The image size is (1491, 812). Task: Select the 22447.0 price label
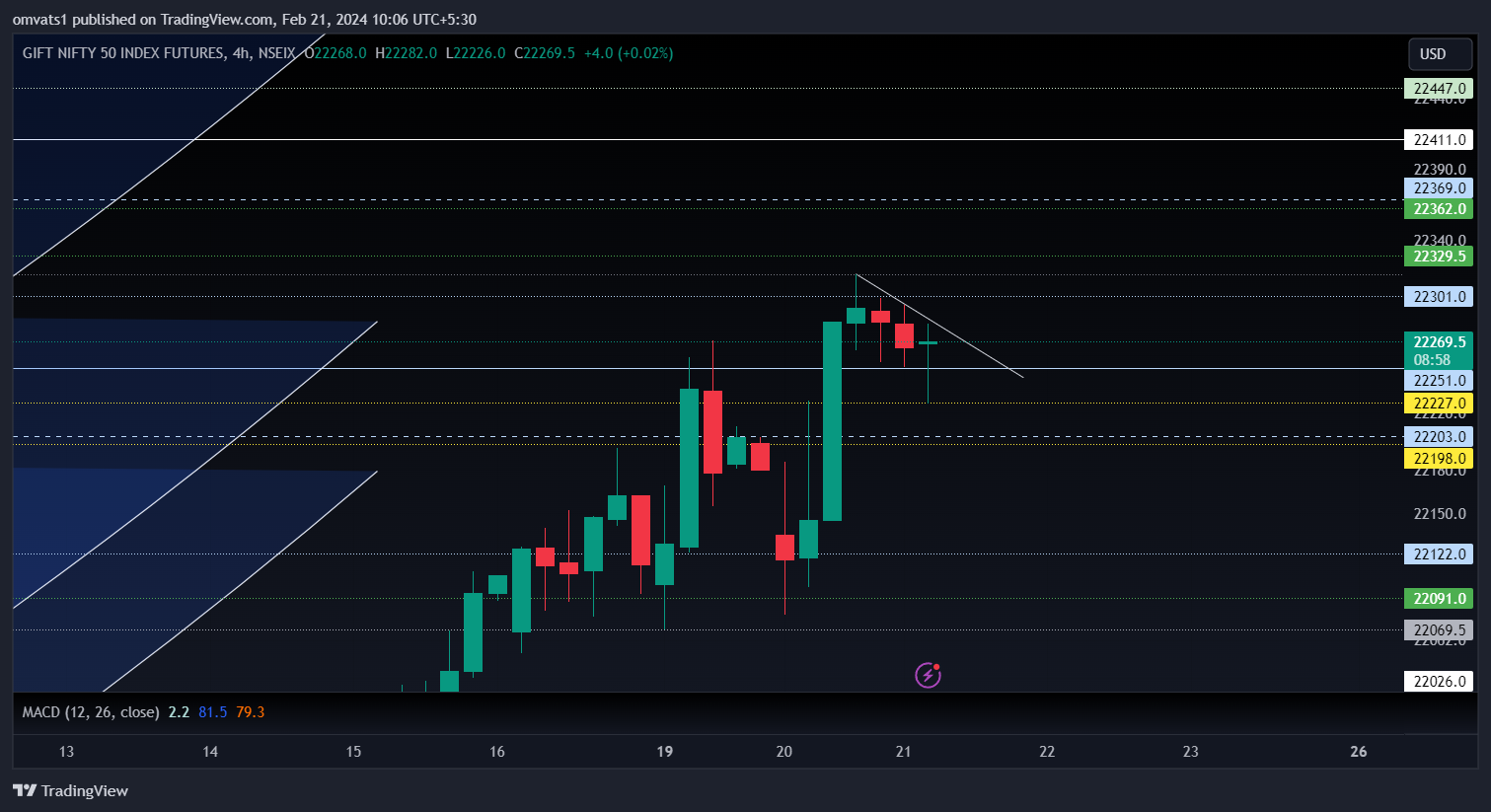click(x=1439, y=89)
